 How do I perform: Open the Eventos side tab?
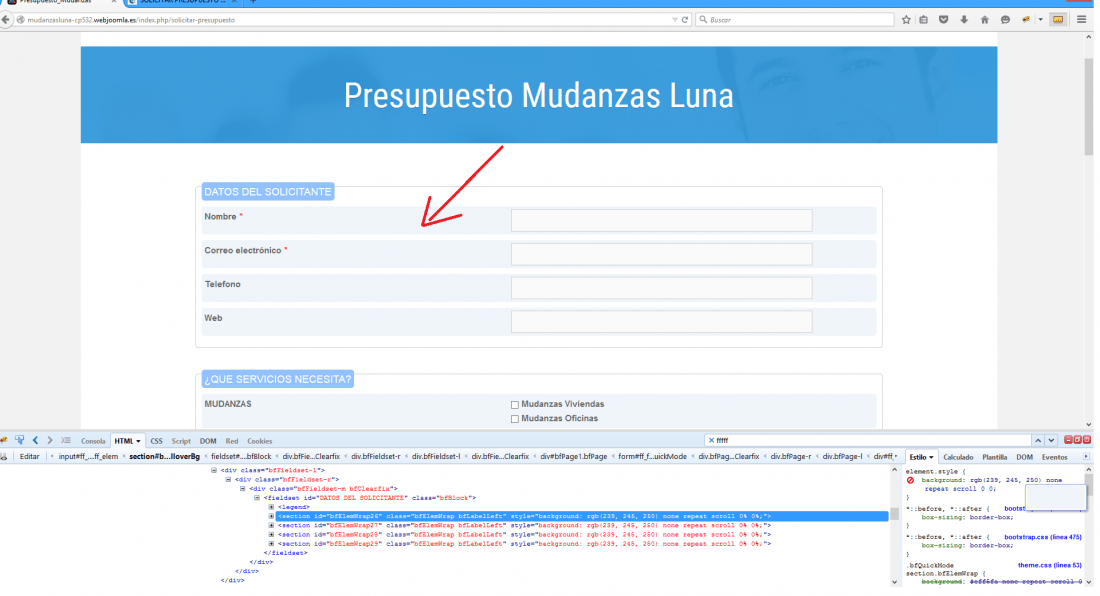[x=1054, y=457]
